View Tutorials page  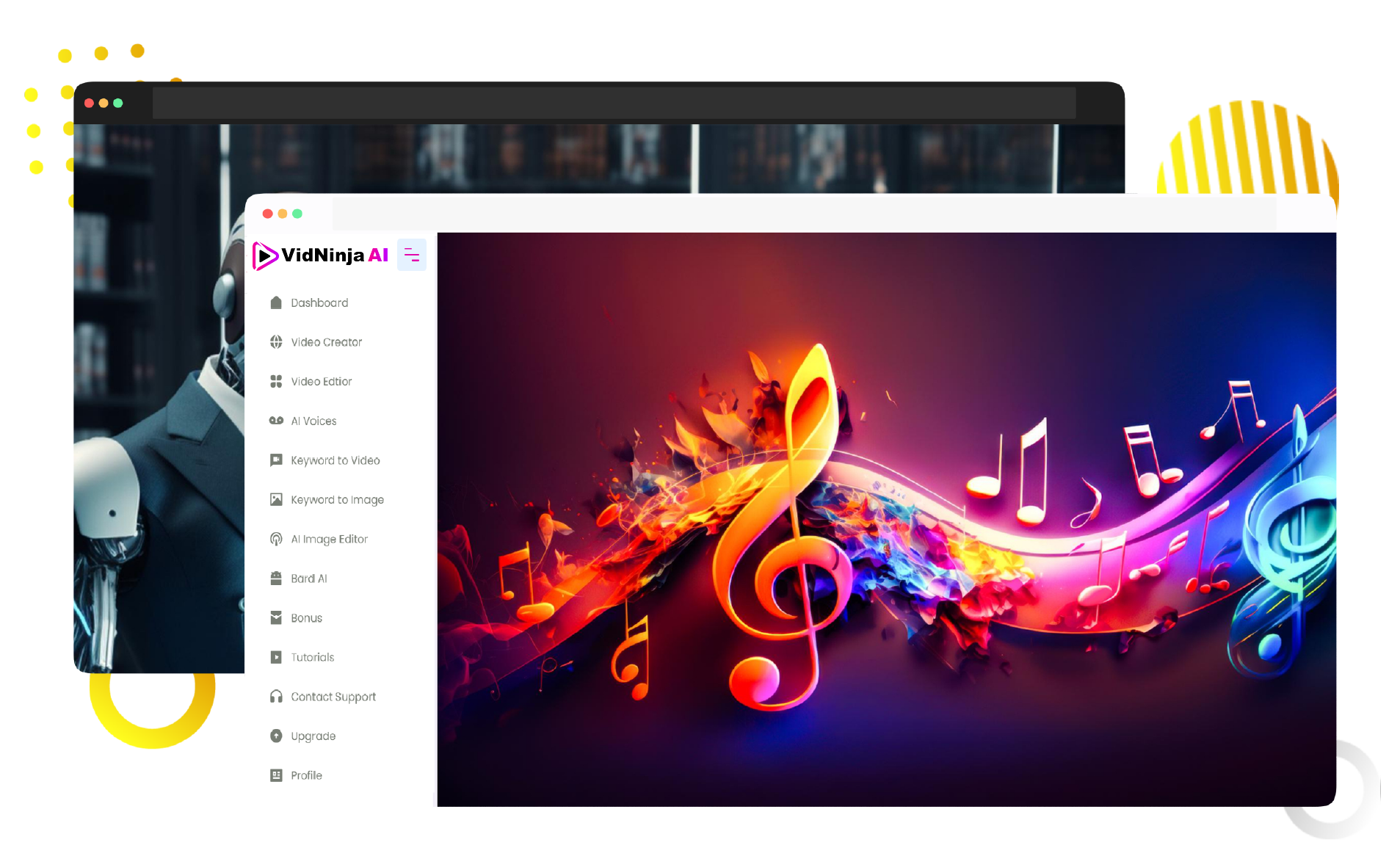[x=312, y=657]
